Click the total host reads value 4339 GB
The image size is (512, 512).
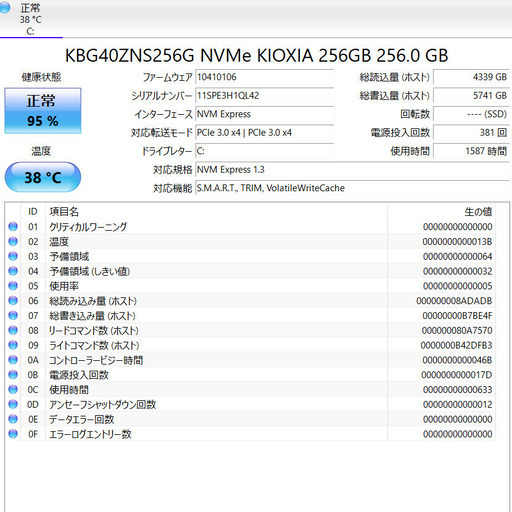(471, 77)
